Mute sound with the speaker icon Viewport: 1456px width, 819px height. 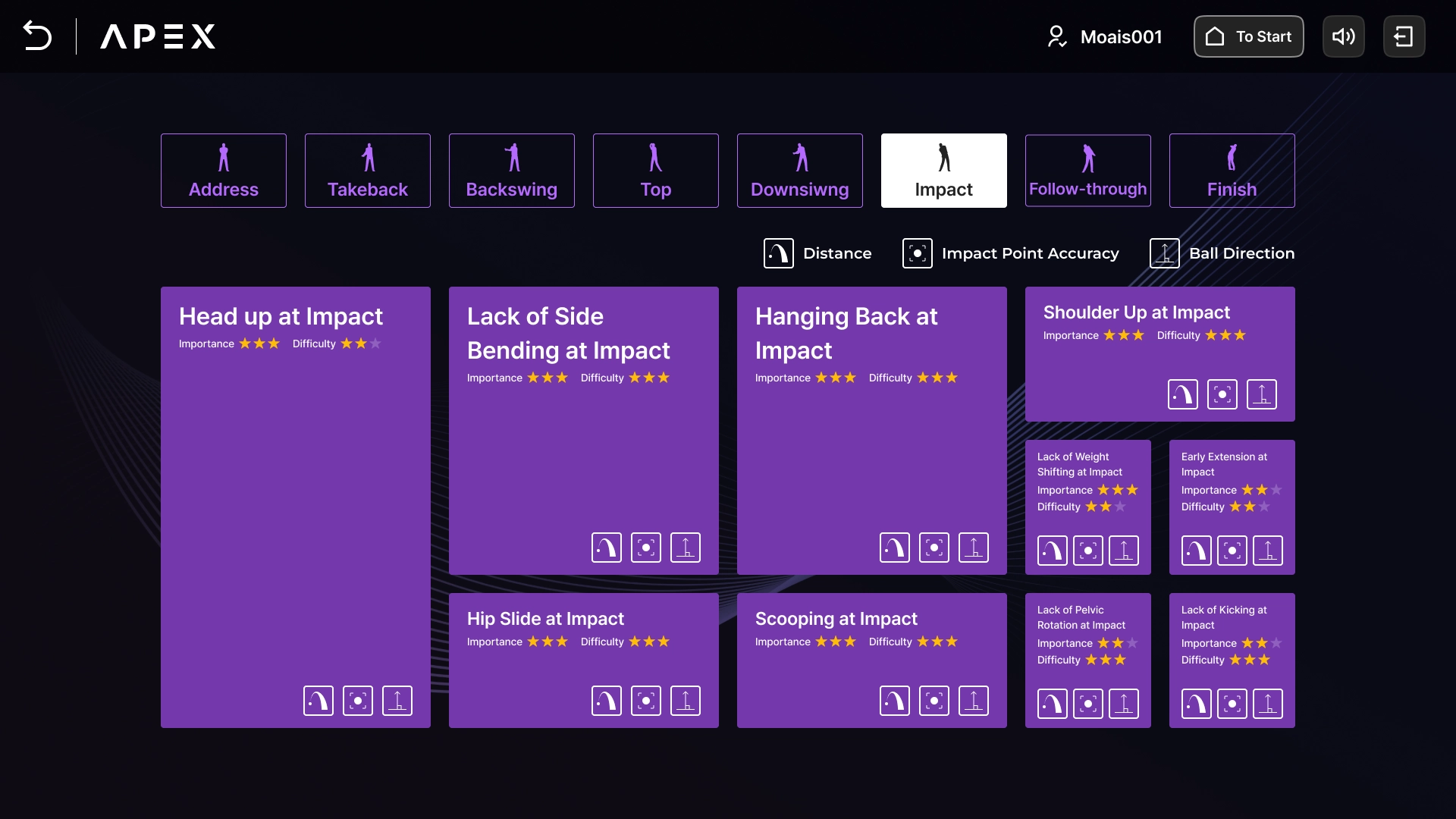(x=1343, y=36)
